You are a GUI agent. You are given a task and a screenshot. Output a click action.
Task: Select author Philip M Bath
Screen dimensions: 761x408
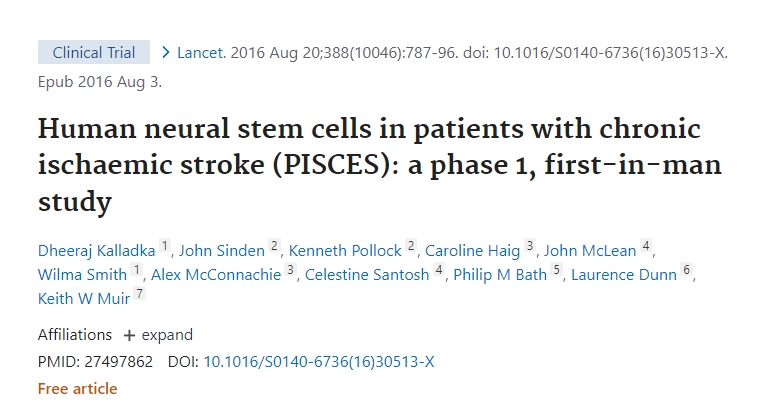tap(500, 274)
